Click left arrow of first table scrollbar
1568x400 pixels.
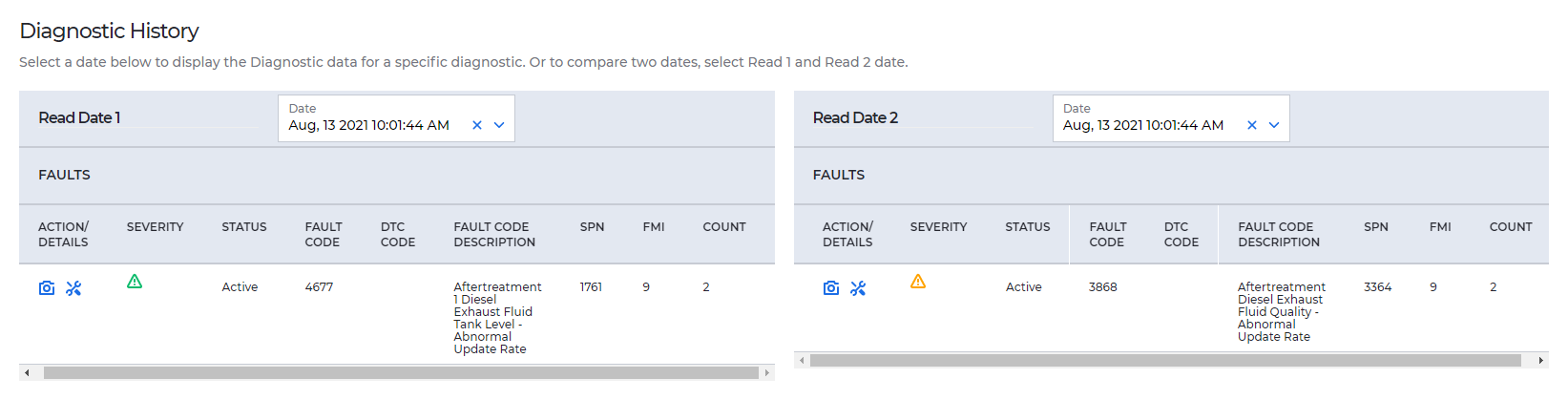tap(27, 373)
